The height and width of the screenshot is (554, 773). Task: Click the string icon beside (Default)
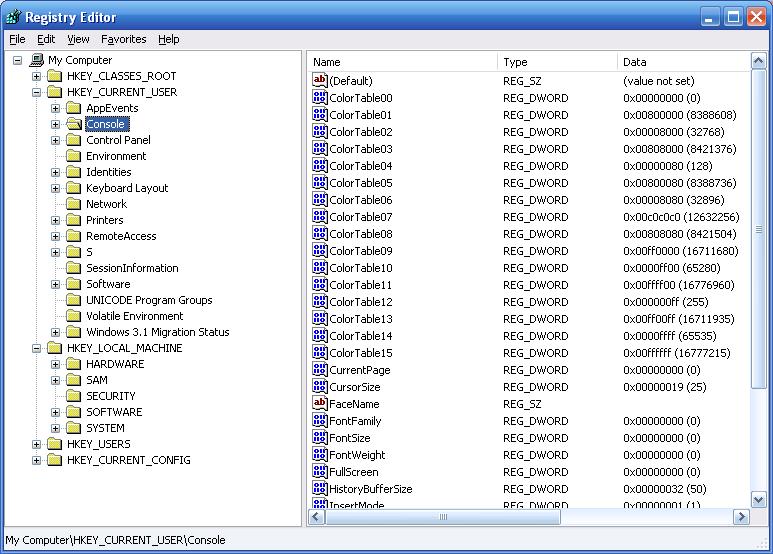(320, 80)
